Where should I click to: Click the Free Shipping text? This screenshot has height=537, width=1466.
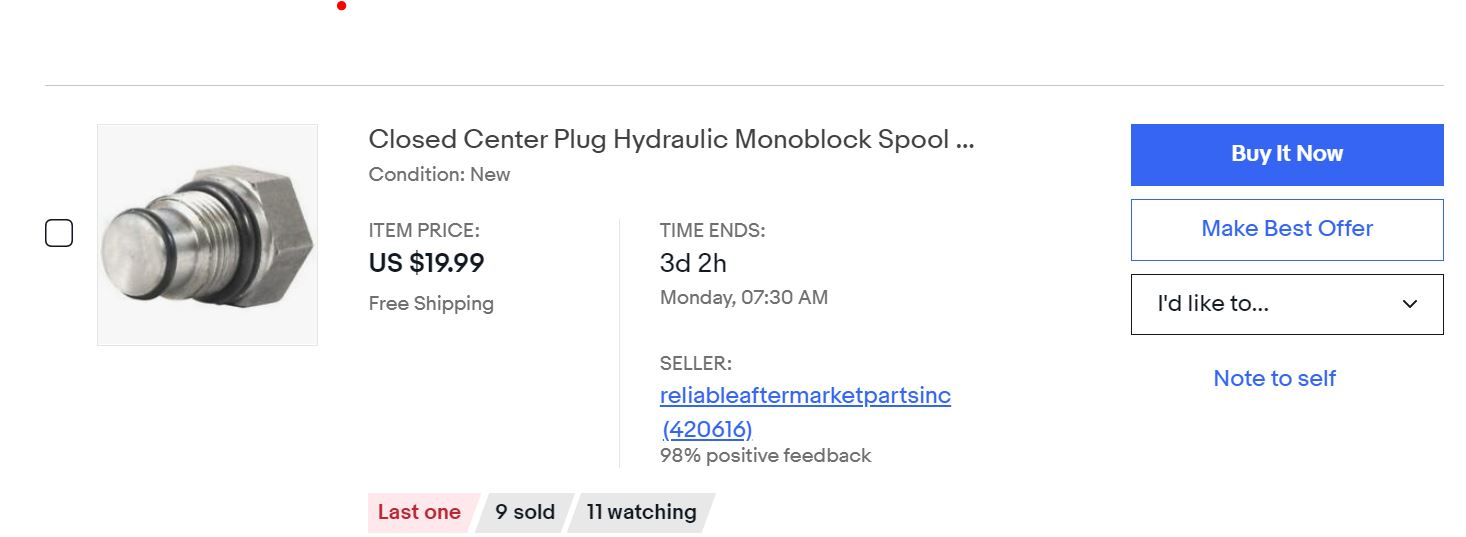click(431, 303)
